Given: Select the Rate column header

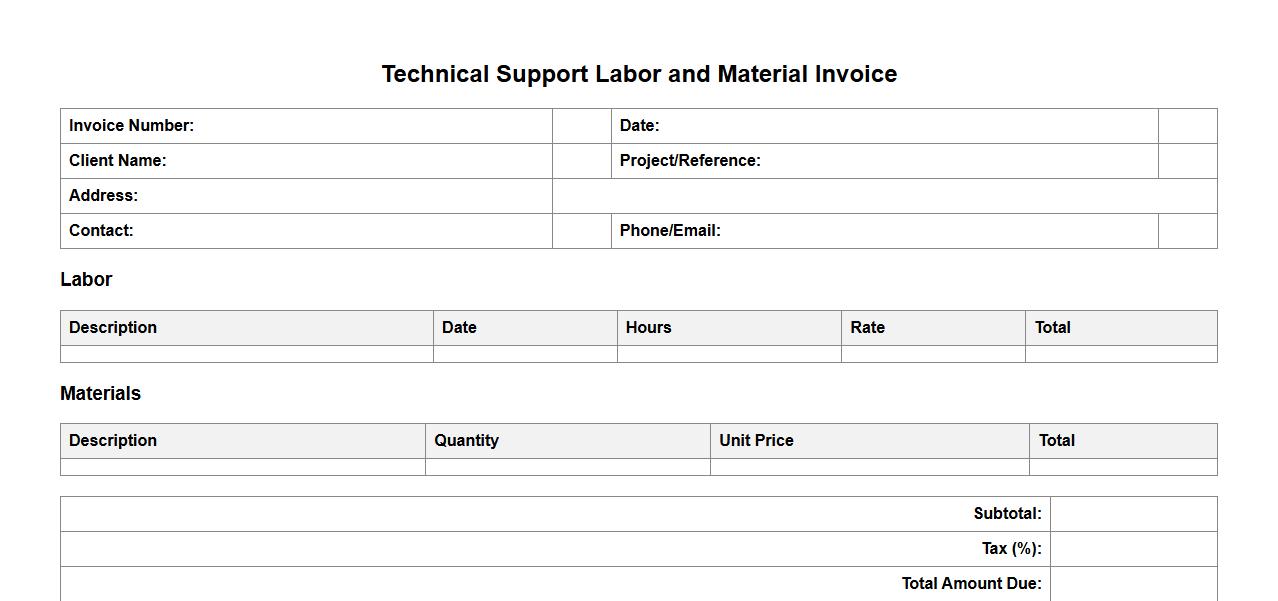Looking at the screenshot, I should point(868,328).
